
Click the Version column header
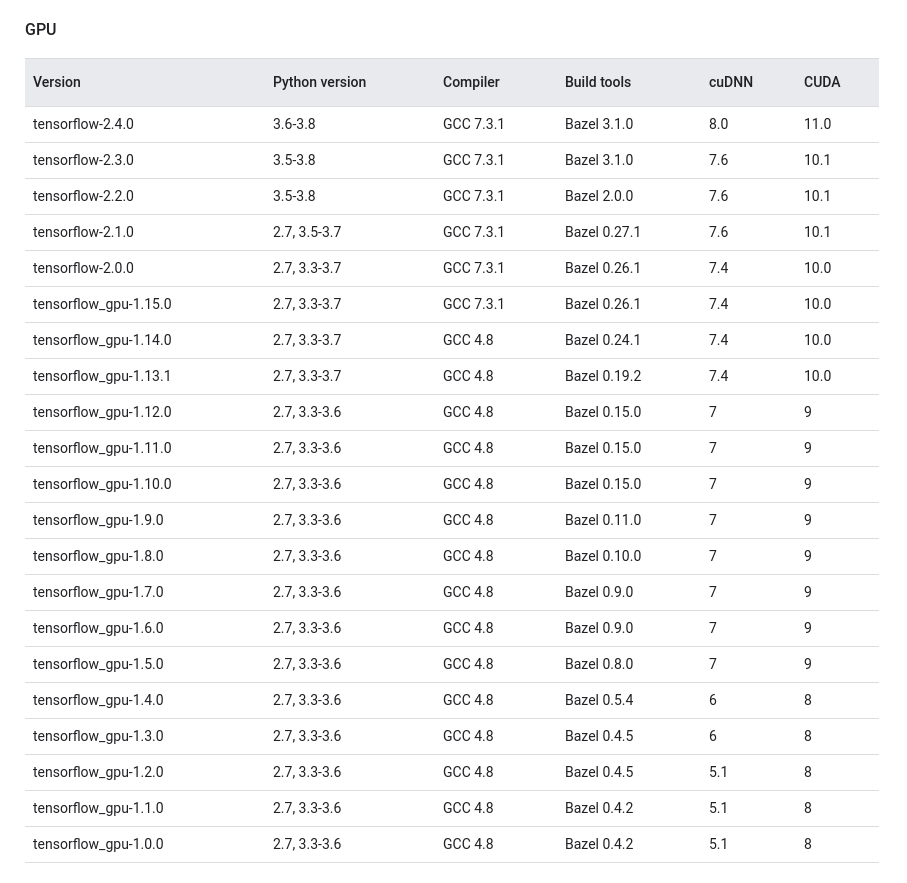click(x=57, y=82)
